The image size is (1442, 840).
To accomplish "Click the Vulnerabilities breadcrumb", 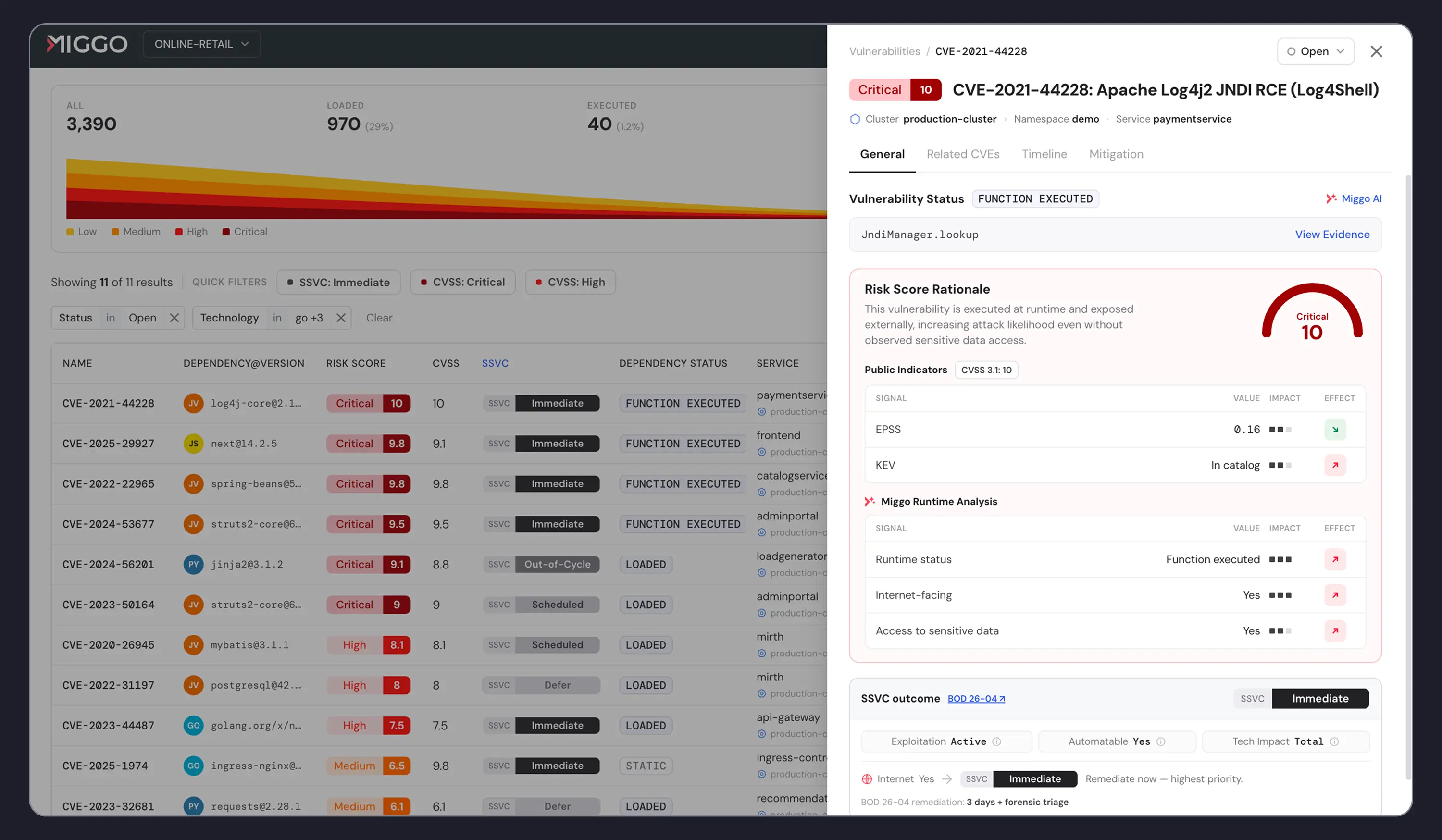I will pyautogui.click(x=884, y=51).
